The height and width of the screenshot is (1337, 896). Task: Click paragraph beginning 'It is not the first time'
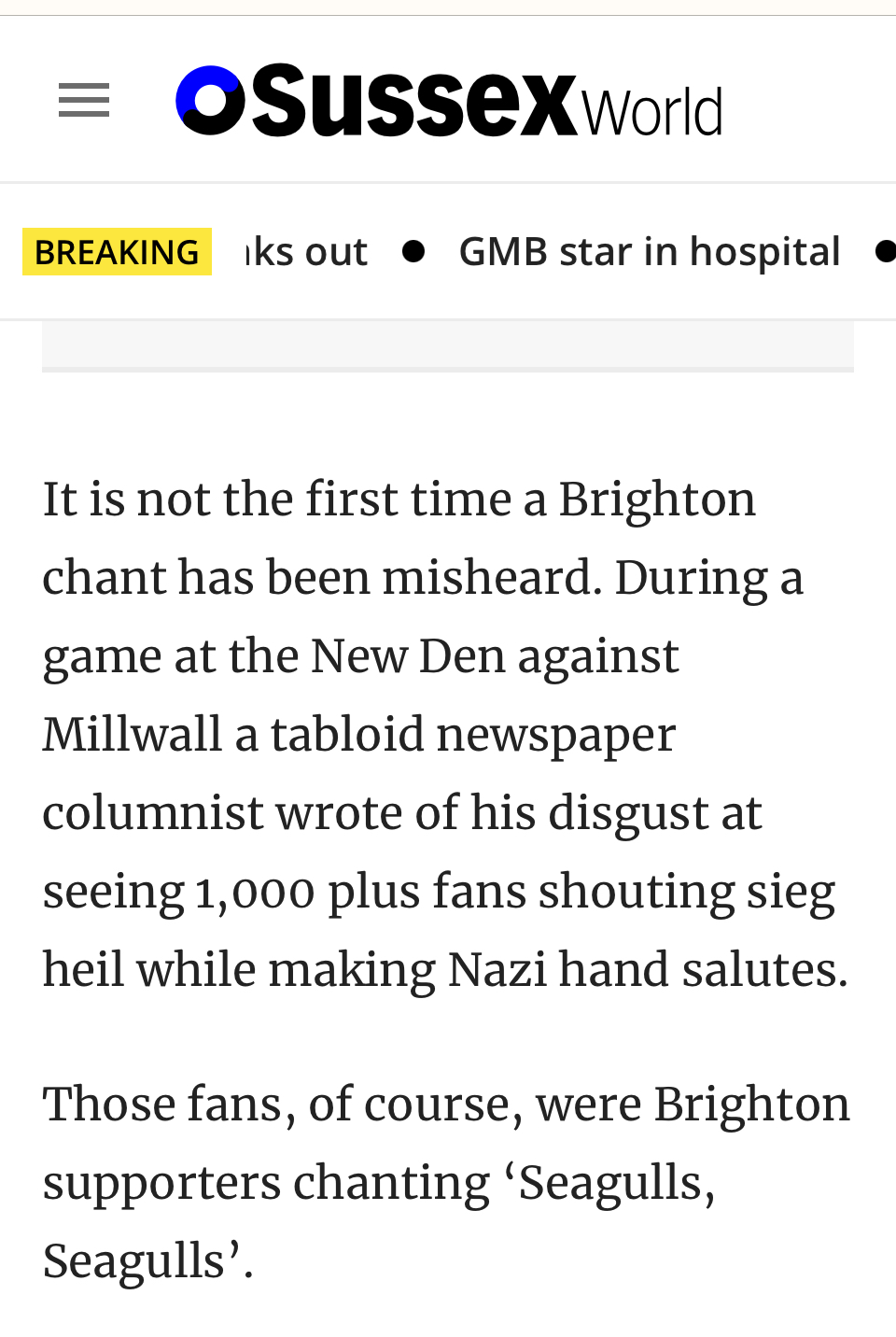click(446, 734)
